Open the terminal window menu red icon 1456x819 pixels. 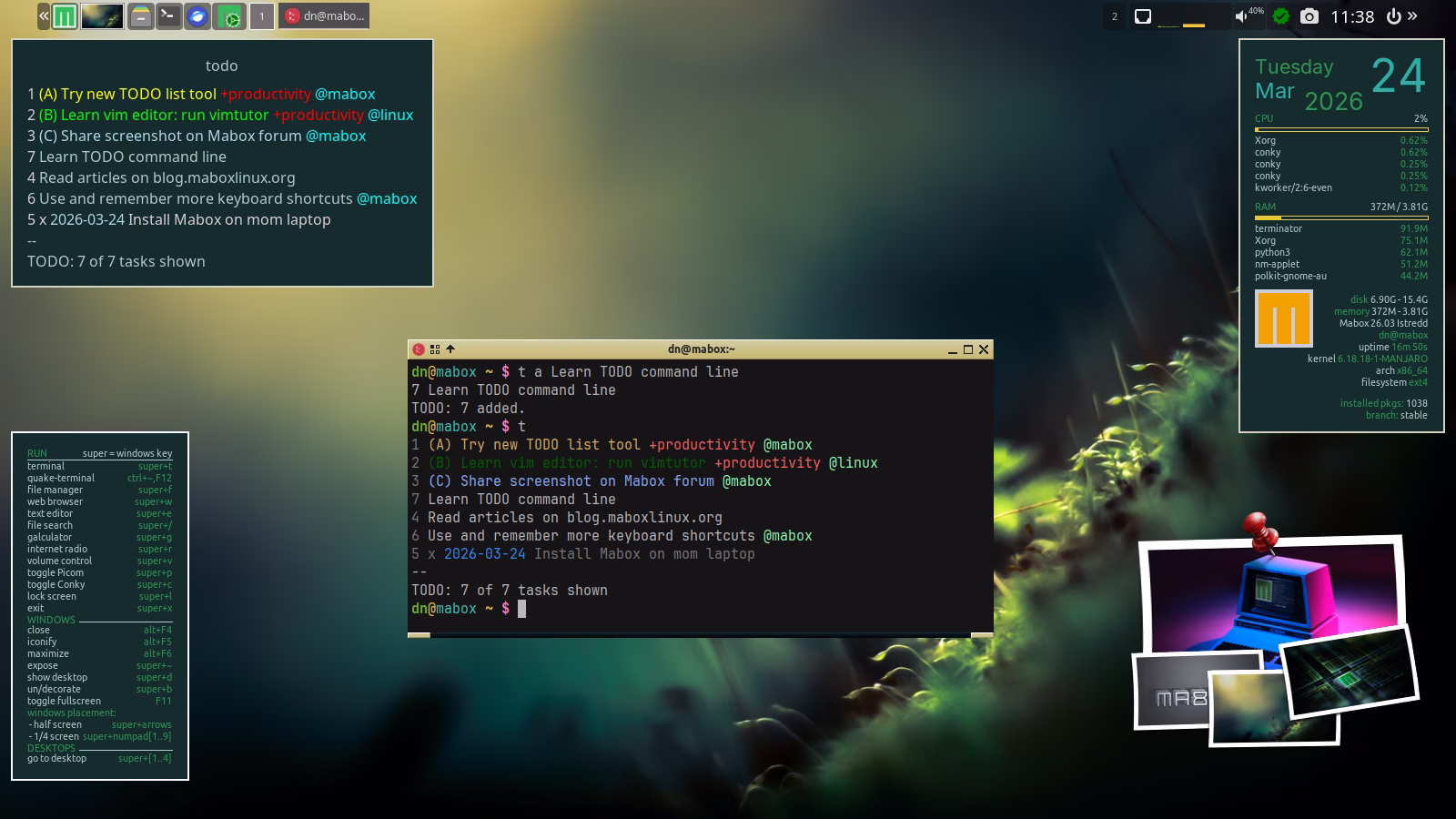(419, 349)
